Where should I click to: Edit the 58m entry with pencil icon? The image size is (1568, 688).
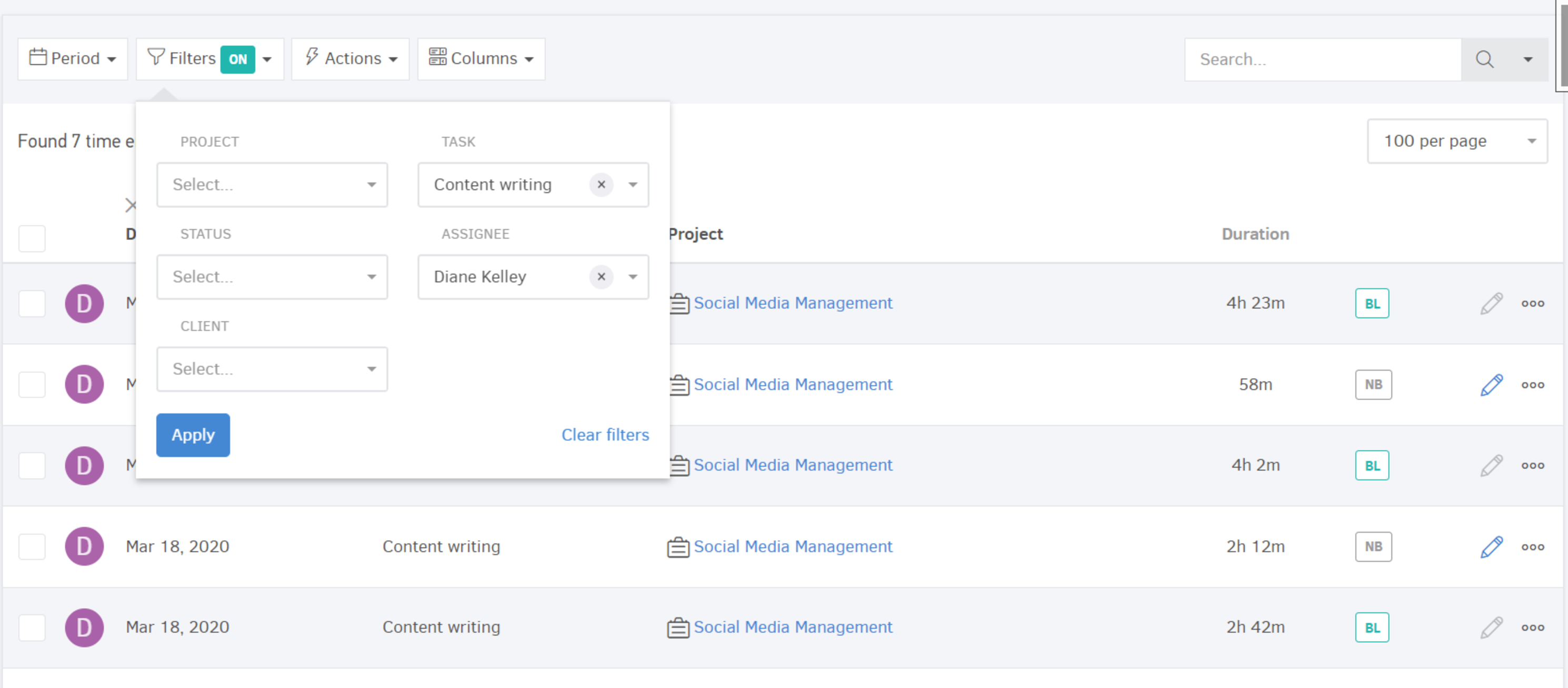click(1491, 385)
